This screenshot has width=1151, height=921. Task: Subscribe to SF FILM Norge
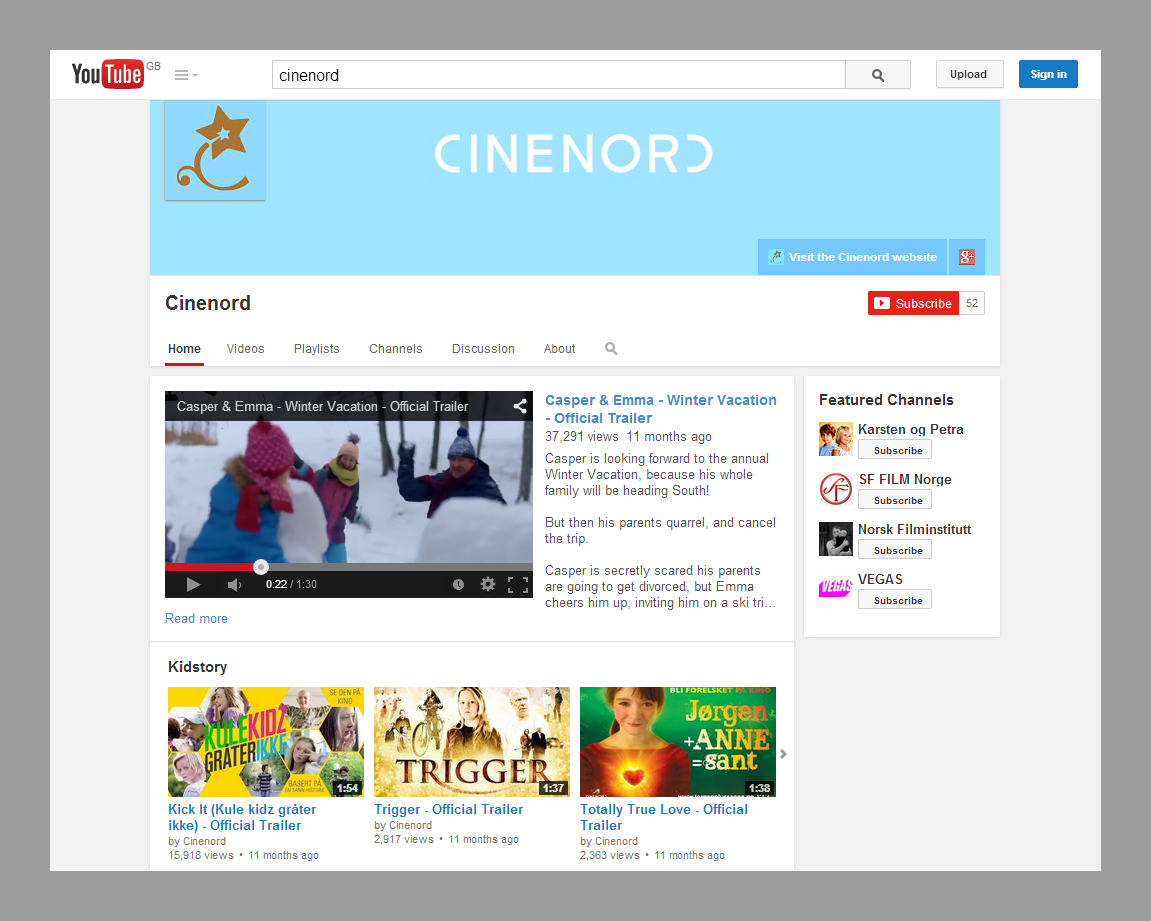coord(895,500)
